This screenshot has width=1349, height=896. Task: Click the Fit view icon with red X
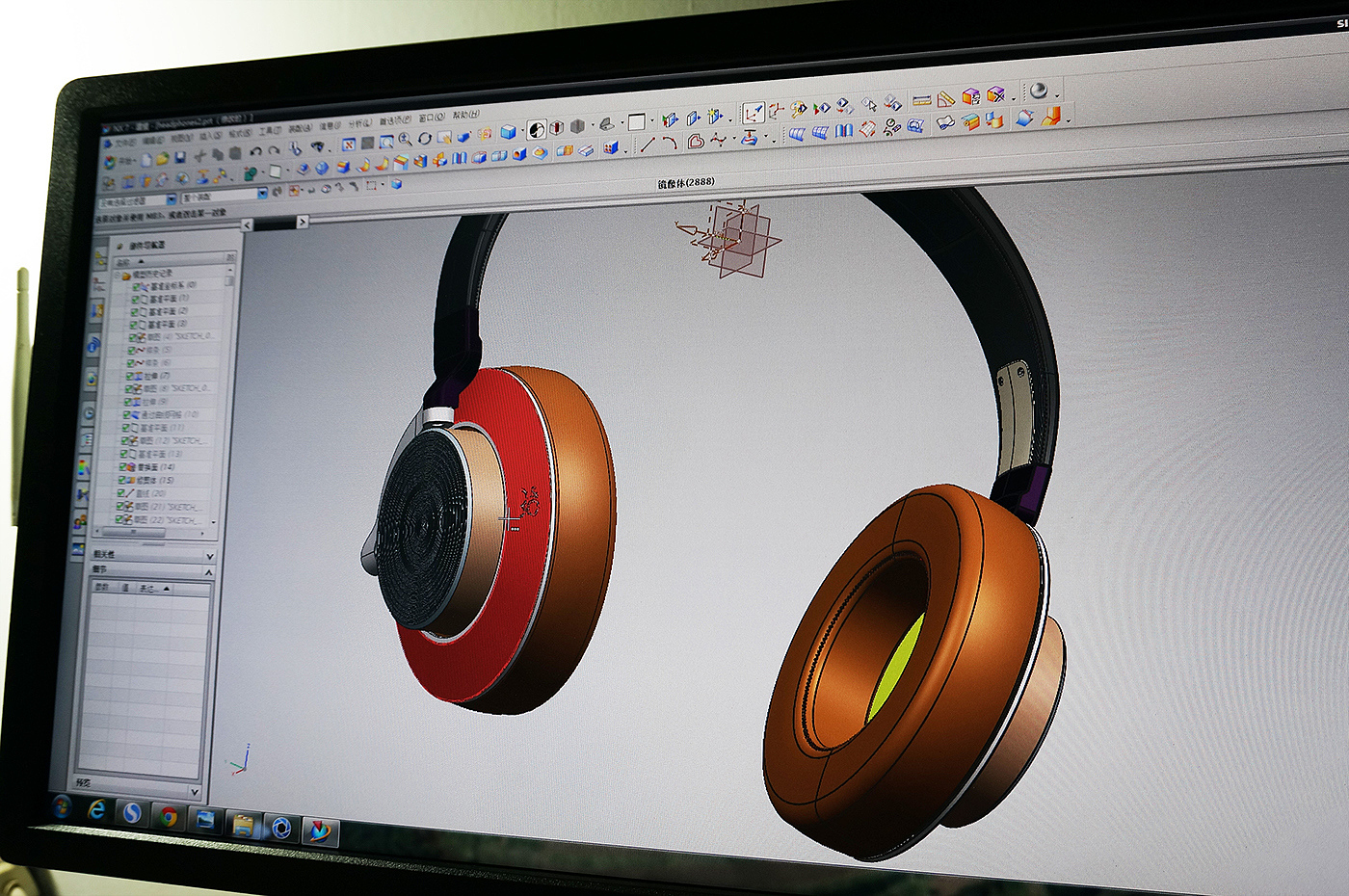coord(349,144)
